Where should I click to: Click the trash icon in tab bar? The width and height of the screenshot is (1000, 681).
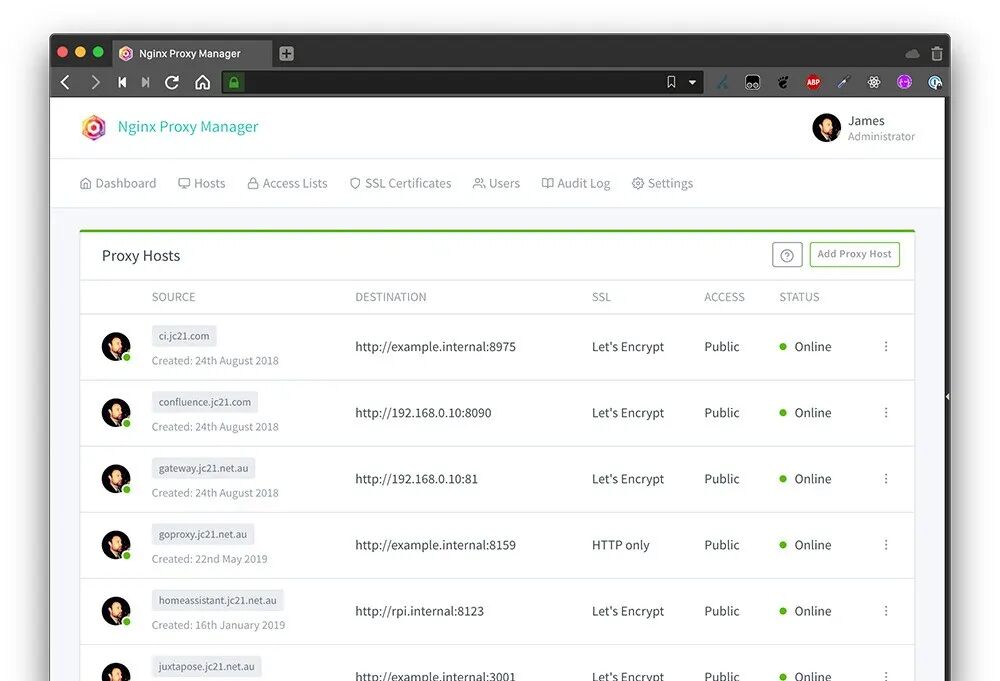936,54
